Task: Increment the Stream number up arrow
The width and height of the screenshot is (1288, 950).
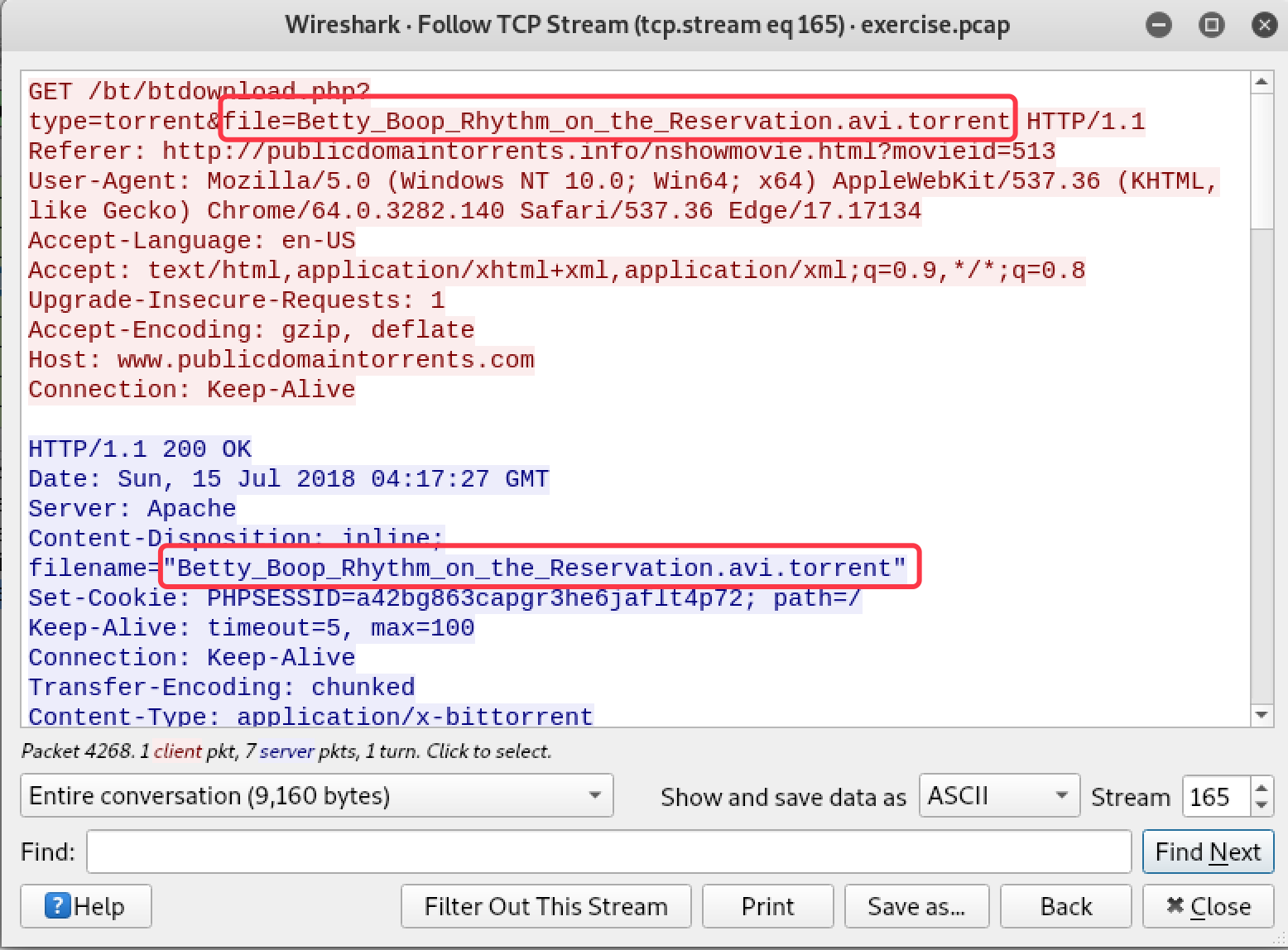Action: coord(1262,787)
